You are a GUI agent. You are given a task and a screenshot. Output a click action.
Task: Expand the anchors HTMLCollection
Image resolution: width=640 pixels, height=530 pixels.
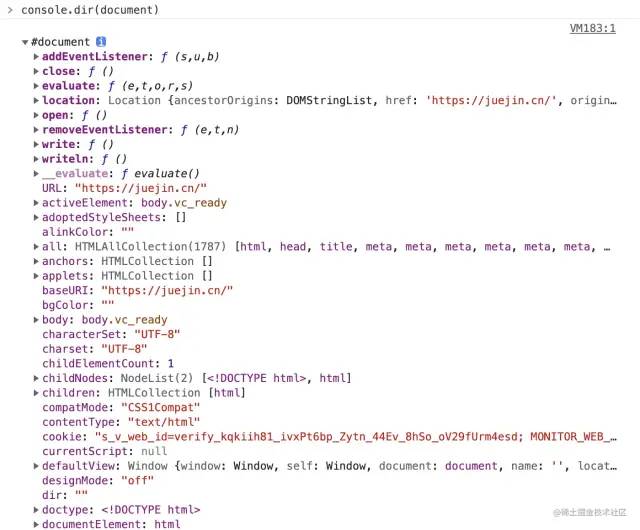[x=36, y=261]
